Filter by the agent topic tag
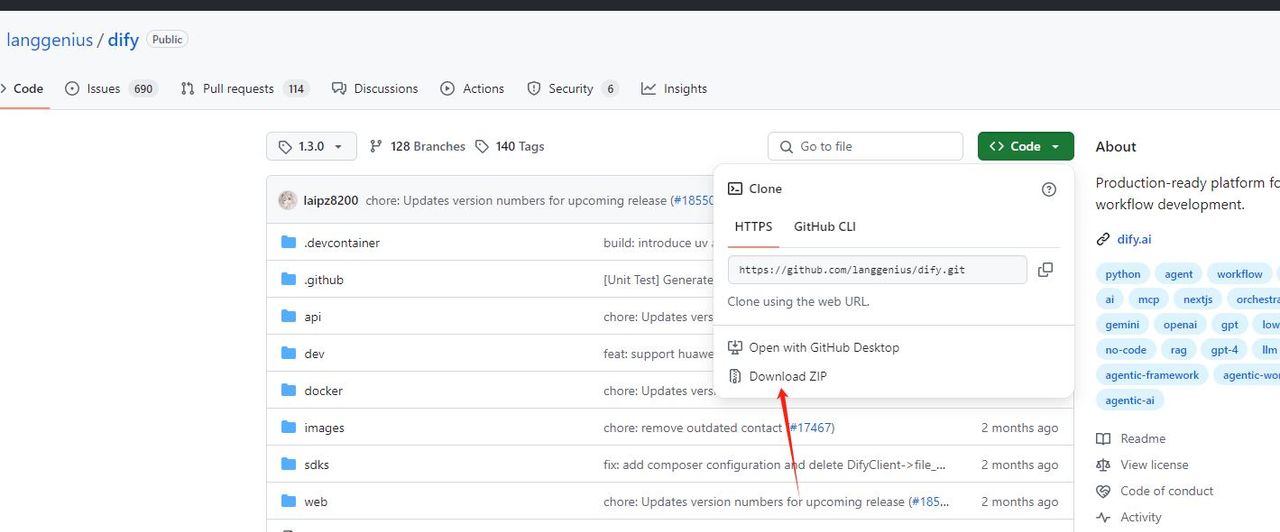1280x532 pixels. (1179, 274)
